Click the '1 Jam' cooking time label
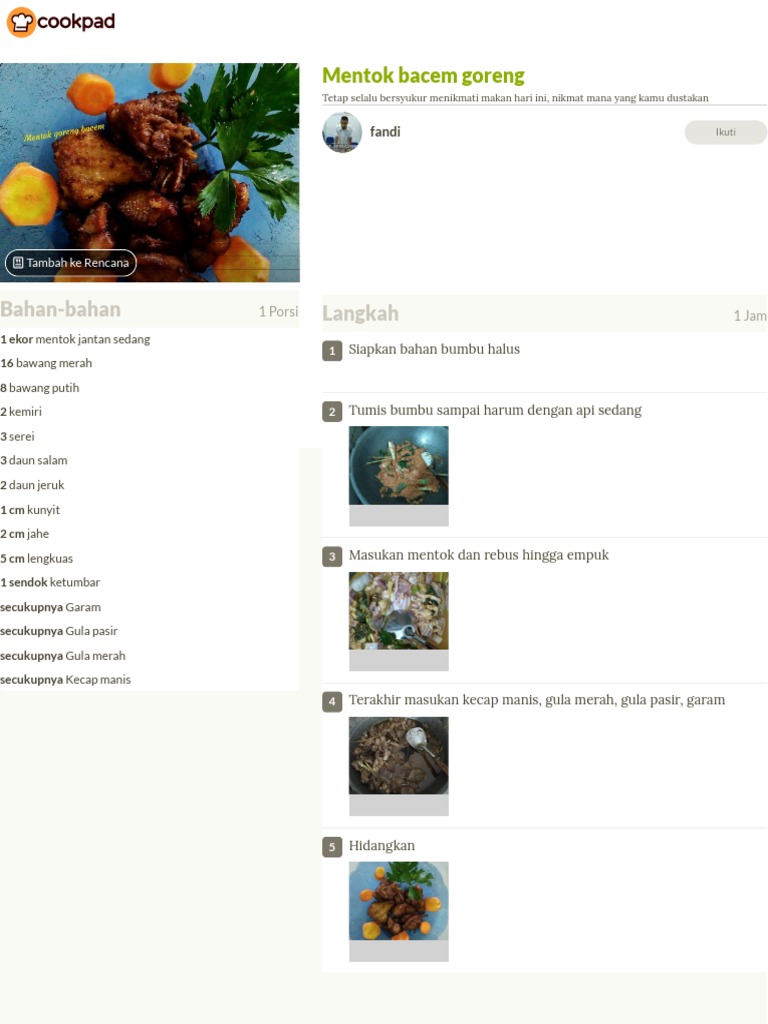This screenshot has width=768, height=1024. pyautogui.click(x=750, y=315)
